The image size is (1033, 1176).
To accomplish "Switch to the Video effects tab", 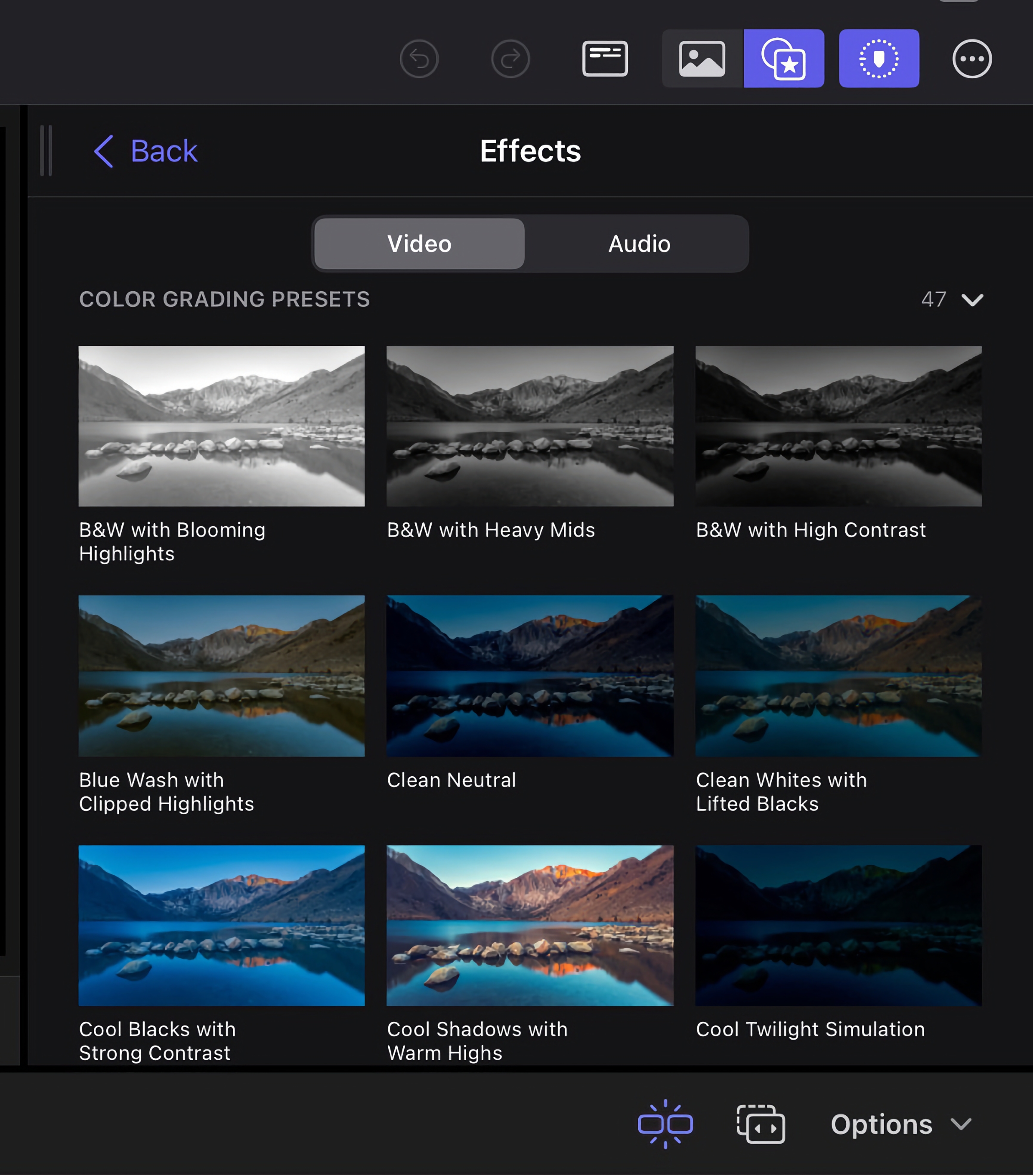I will tap(418, 244).
